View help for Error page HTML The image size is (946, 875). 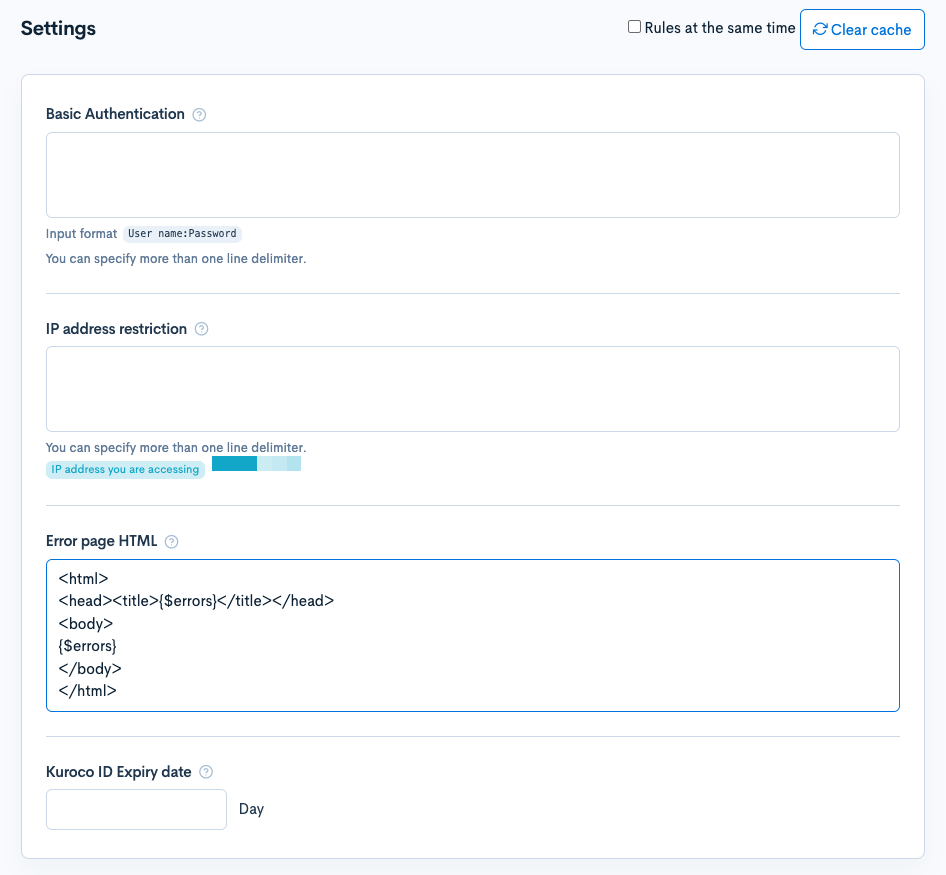pyautogui.click(x=171, y=541)
